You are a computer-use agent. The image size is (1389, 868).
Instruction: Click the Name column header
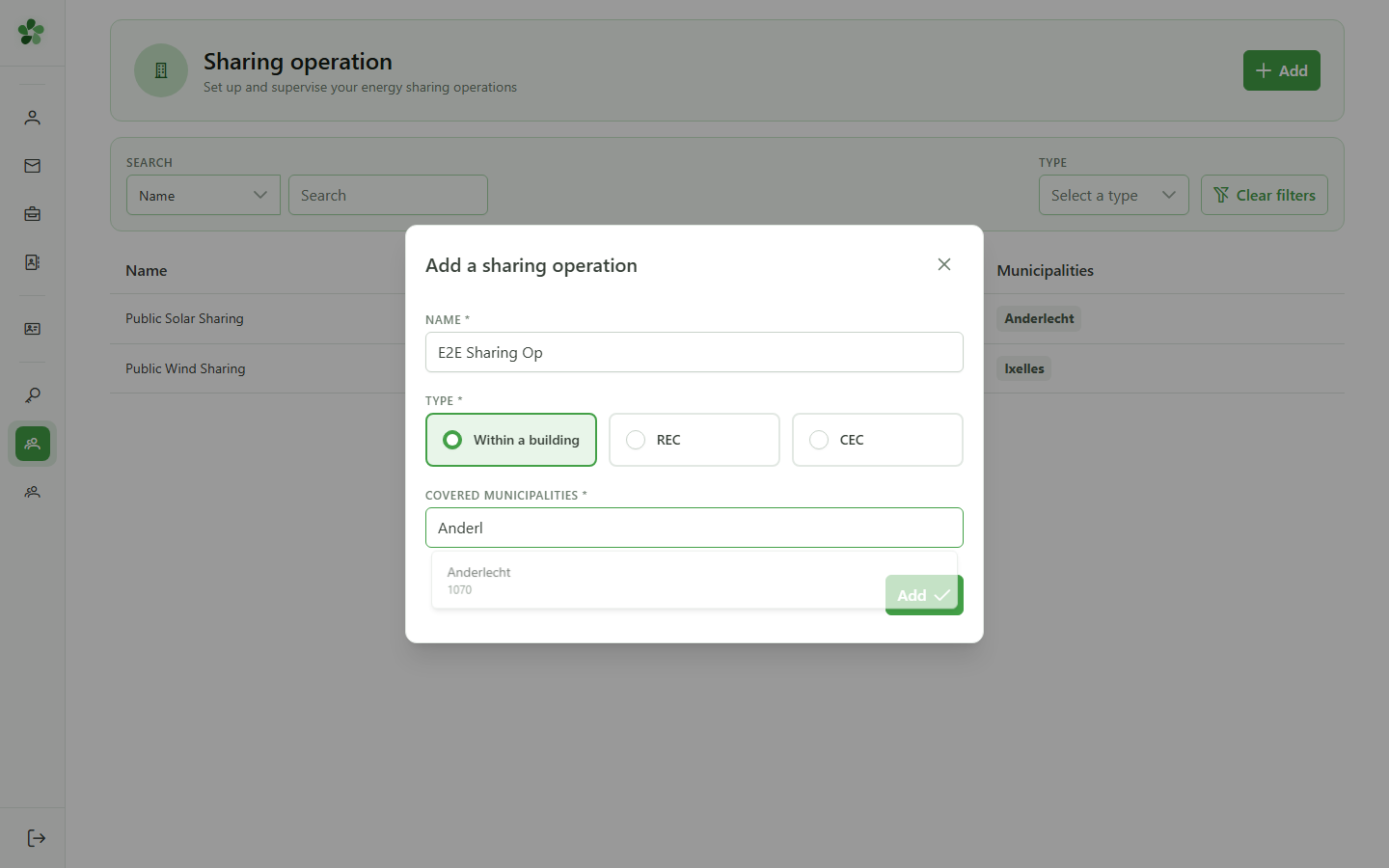pyautogui.click(x=147, y=270)
